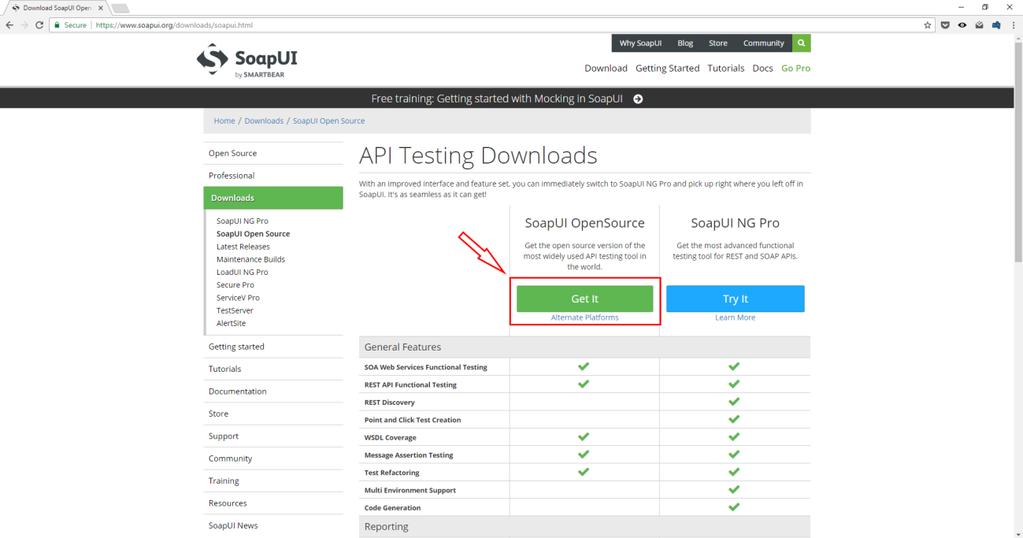The height and width of the screenshot is (538, 1023).
Task: Click the blue Try It button
Action: coord(735,299)
